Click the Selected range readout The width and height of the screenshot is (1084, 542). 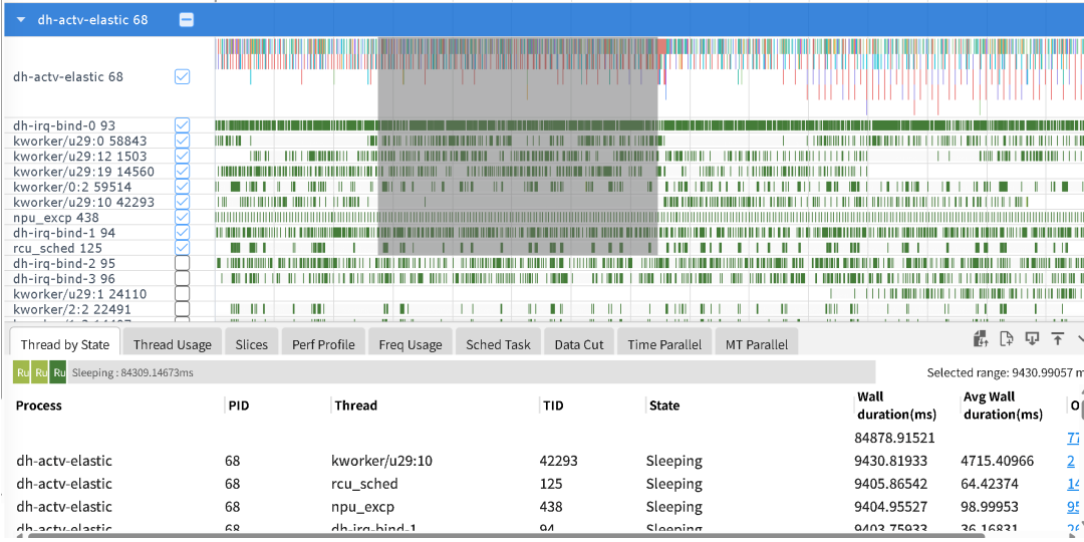point(1004,373)
